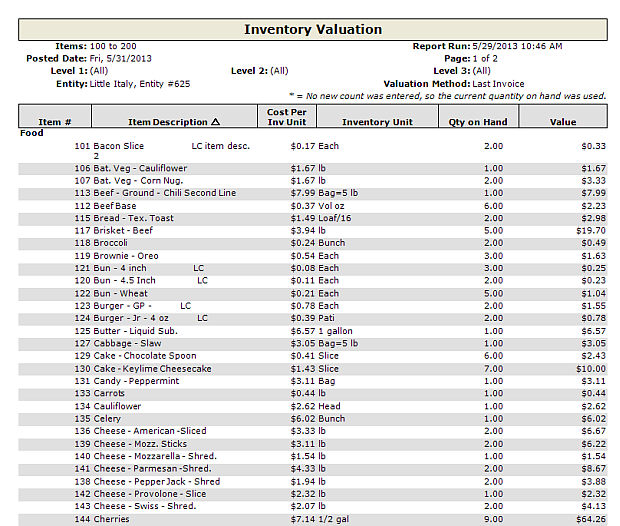Select the Food category heading
This screenshot has width=620, height=526.
(x=32, y=133)
